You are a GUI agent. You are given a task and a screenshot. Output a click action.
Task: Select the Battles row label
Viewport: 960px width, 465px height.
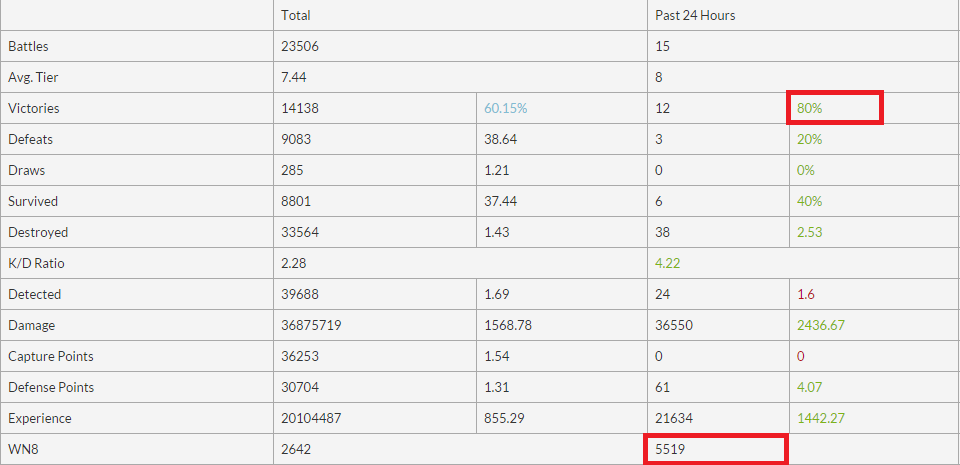pyautogui.click(x=28, y=46)
